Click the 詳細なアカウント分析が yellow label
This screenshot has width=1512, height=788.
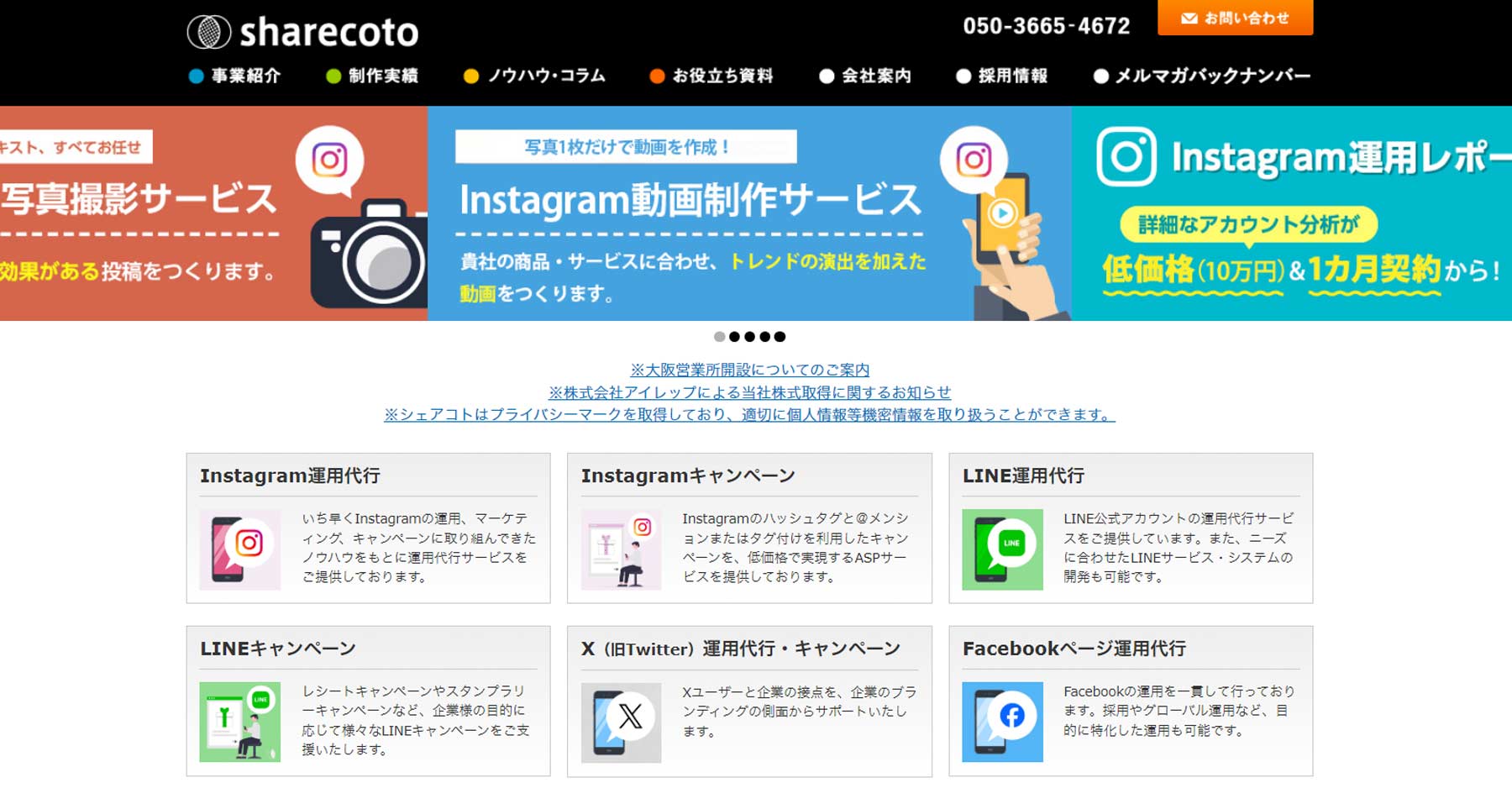(1248, 224)
